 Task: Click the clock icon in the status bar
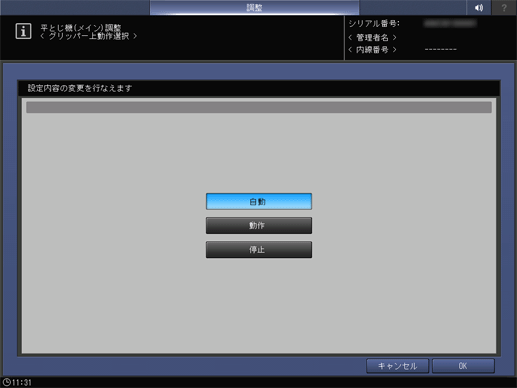6,382
